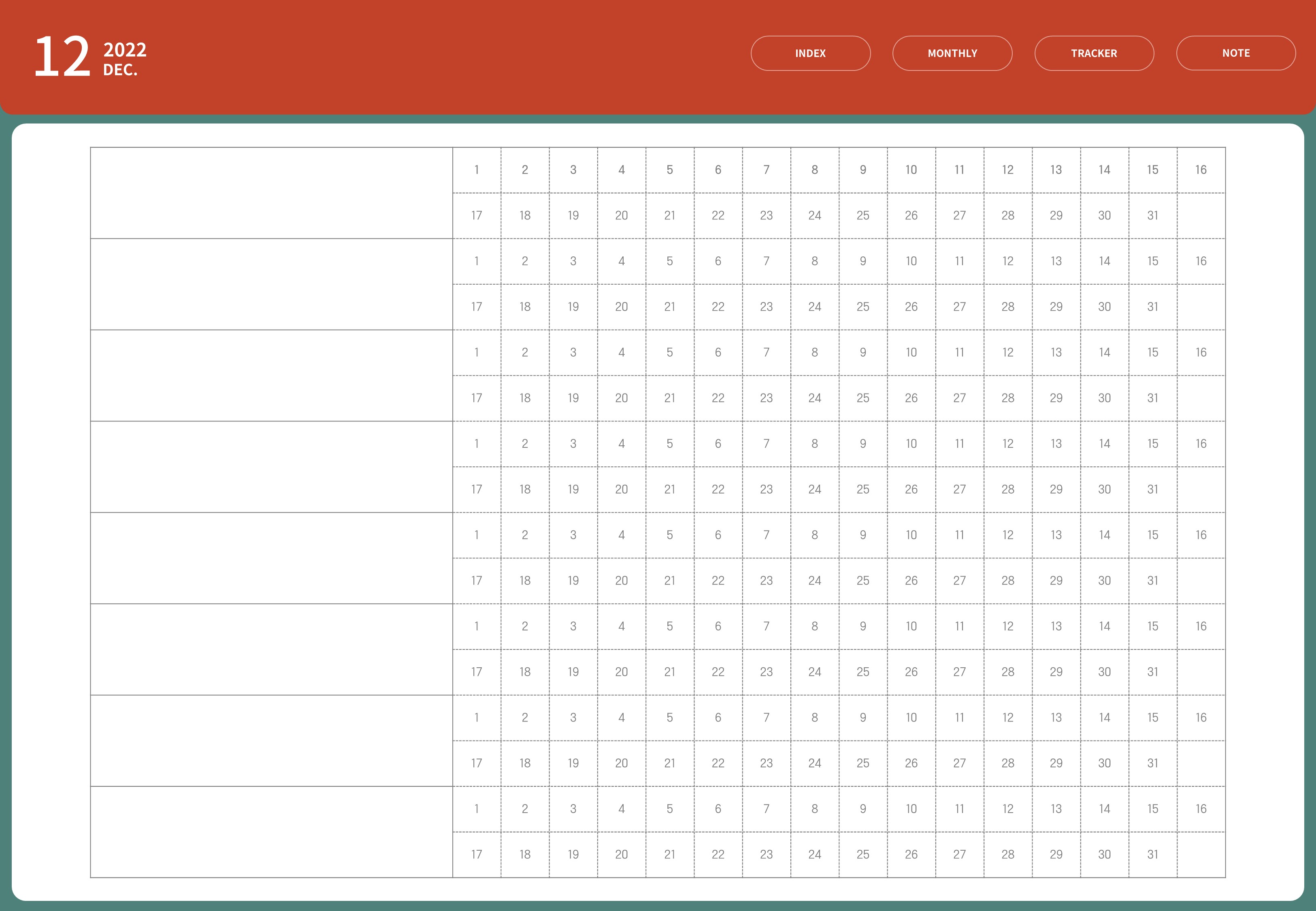Screen dimensions: 1316x911
Task: Mark day 22 in the third tracker
Action: coord(718,398)
